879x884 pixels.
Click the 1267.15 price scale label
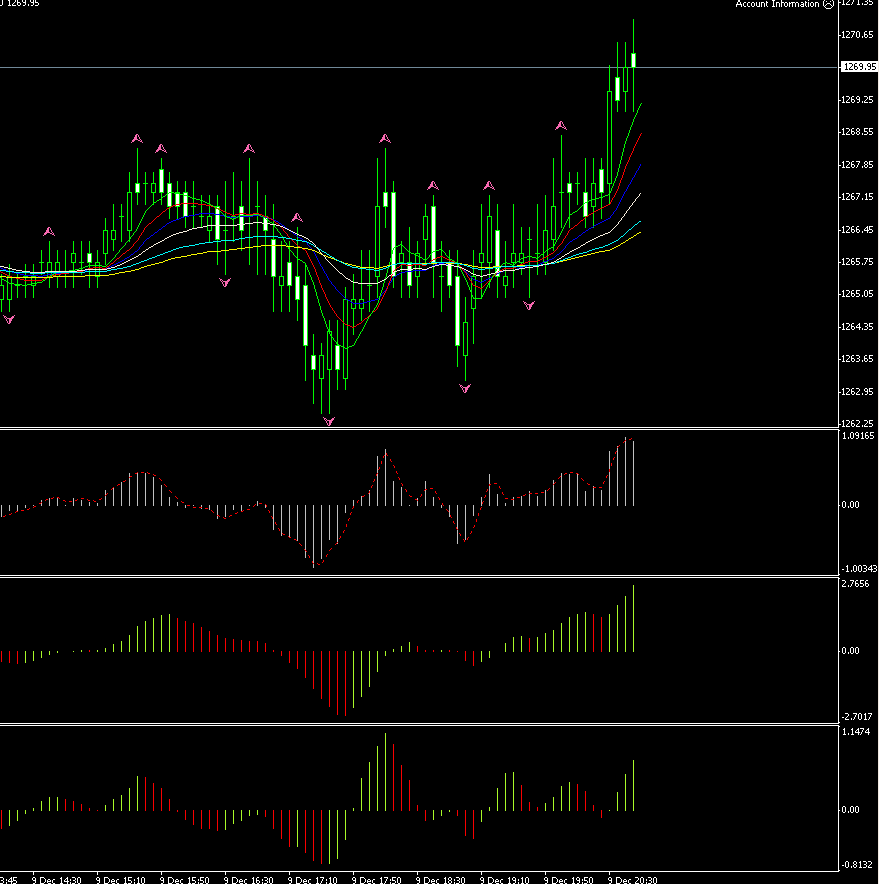click(858, 197)
